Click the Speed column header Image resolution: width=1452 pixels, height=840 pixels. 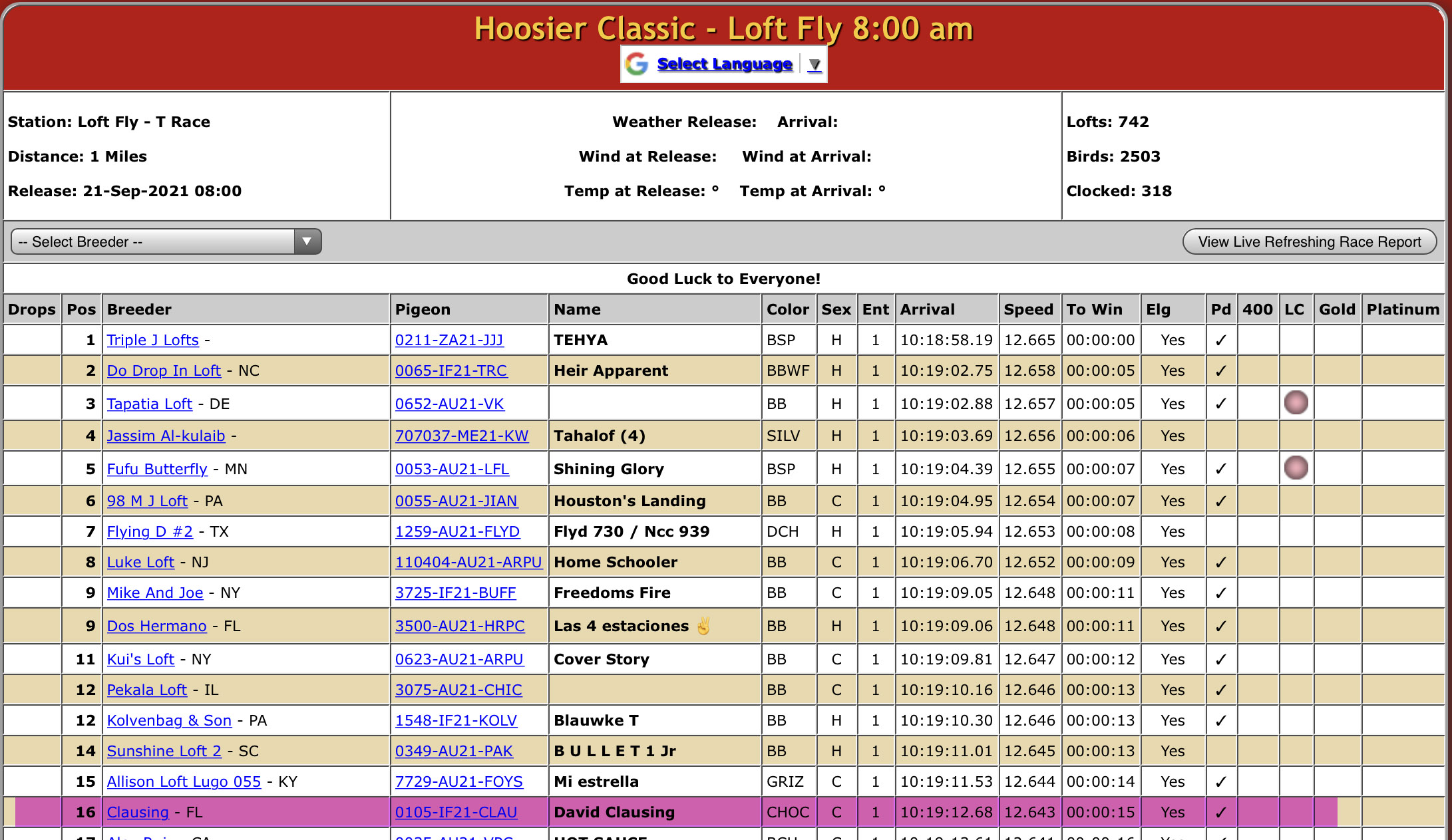coord(1028,309)
